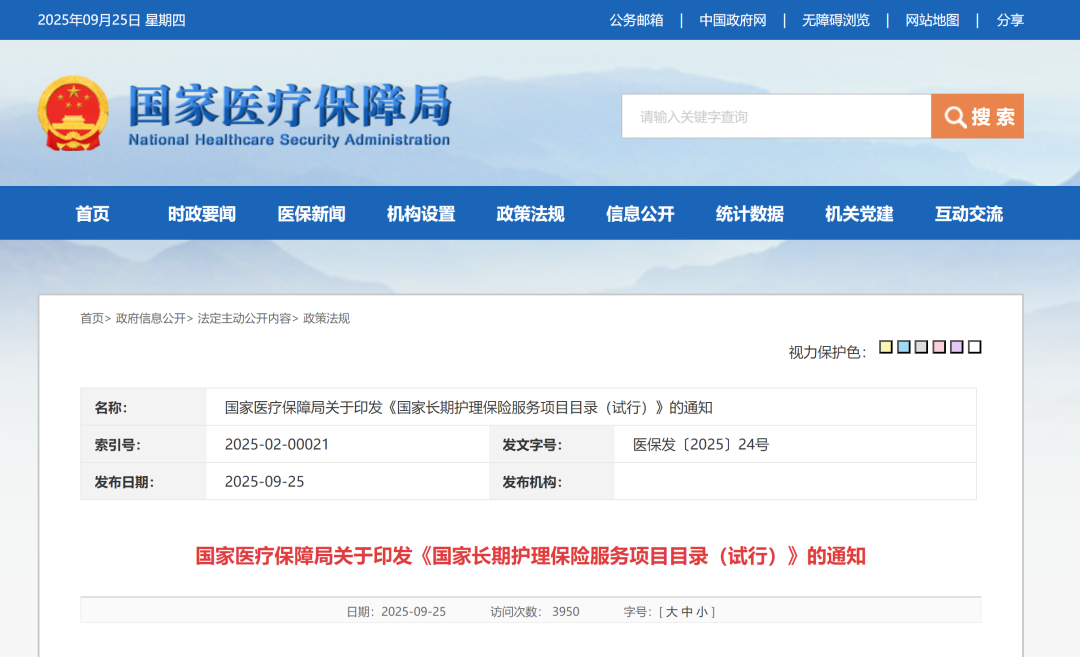Viewport: 1080px width, 657px height.
Task: Select the pink eye-protection color
Action: [x=939, y=347]
